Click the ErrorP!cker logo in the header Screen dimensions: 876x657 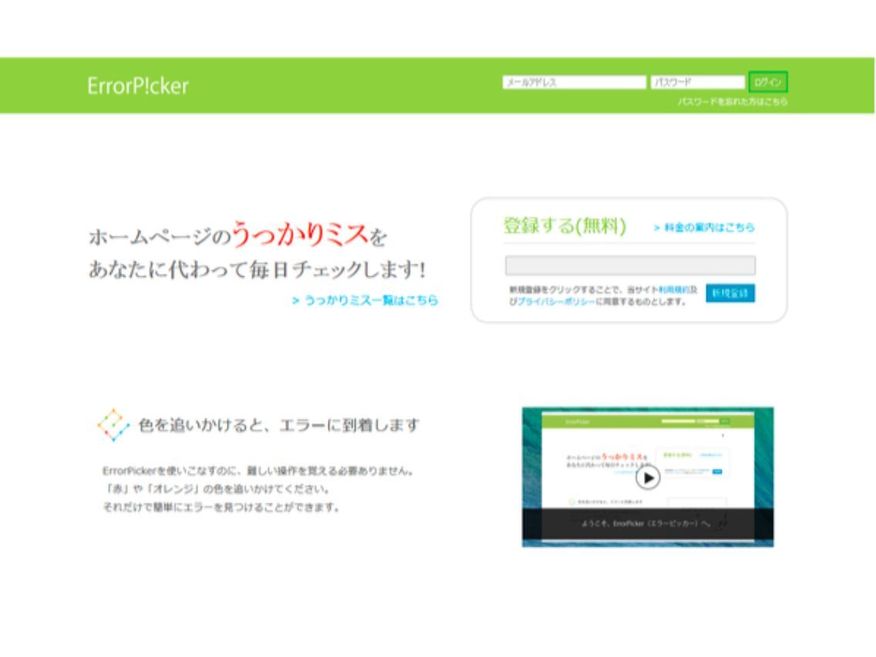138,85
